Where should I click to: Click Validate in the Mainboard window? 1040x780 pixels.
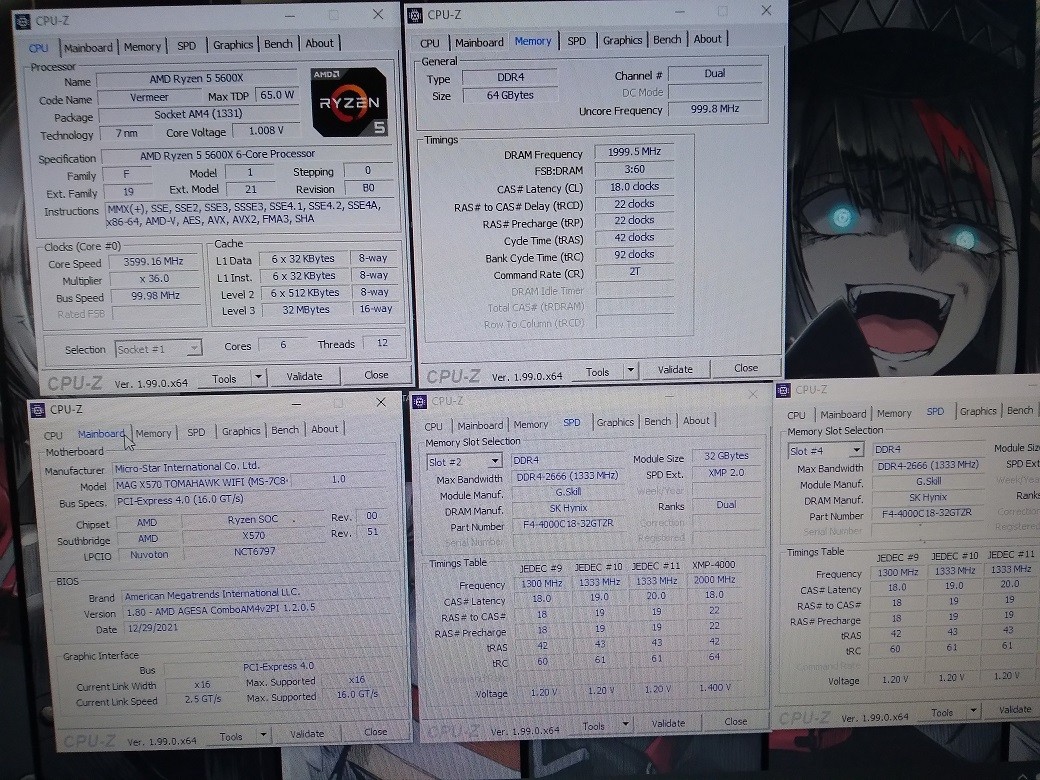click(307, 734)
